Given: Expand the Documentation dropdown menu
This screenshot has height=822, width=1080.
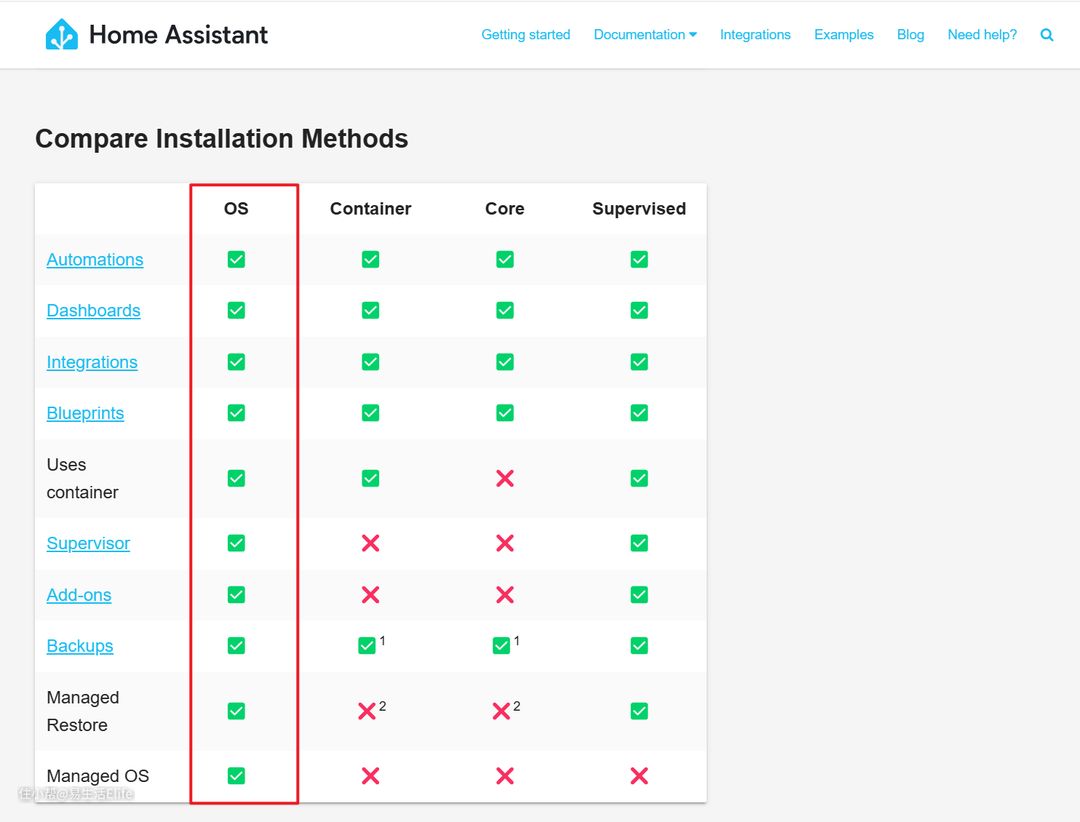Looking at the screenshot, I should pos(645,35).
